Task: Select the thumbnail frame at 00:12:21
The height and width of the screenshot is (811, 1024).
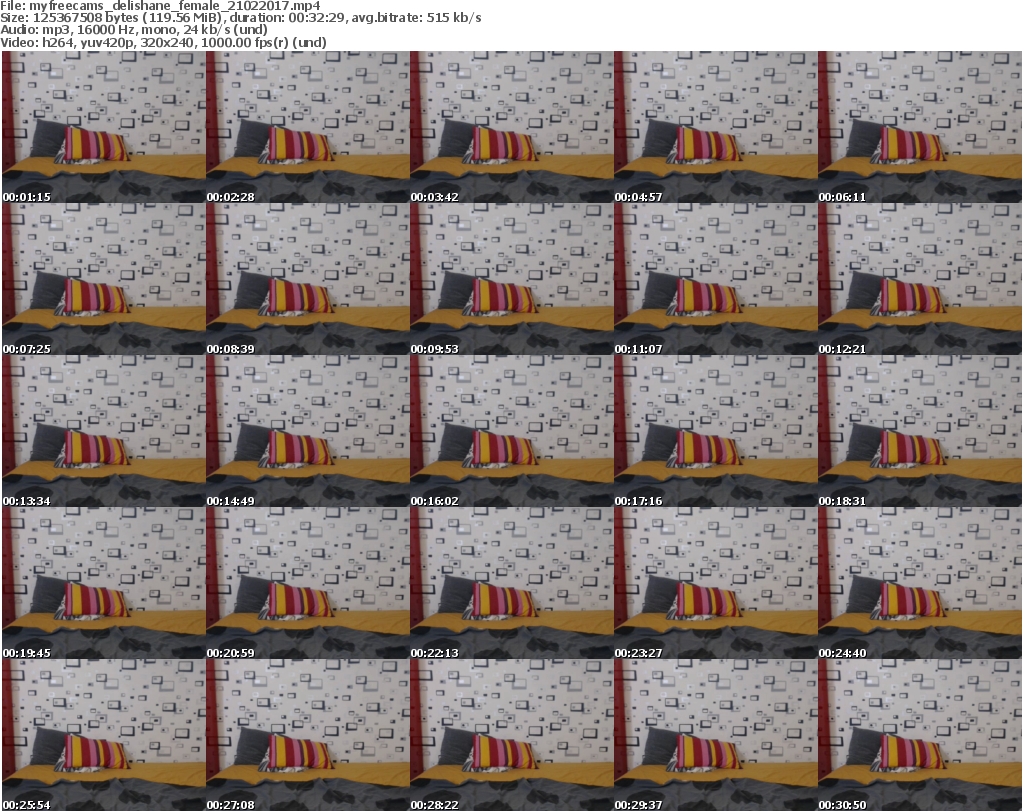Action: [x=920, y=279]
